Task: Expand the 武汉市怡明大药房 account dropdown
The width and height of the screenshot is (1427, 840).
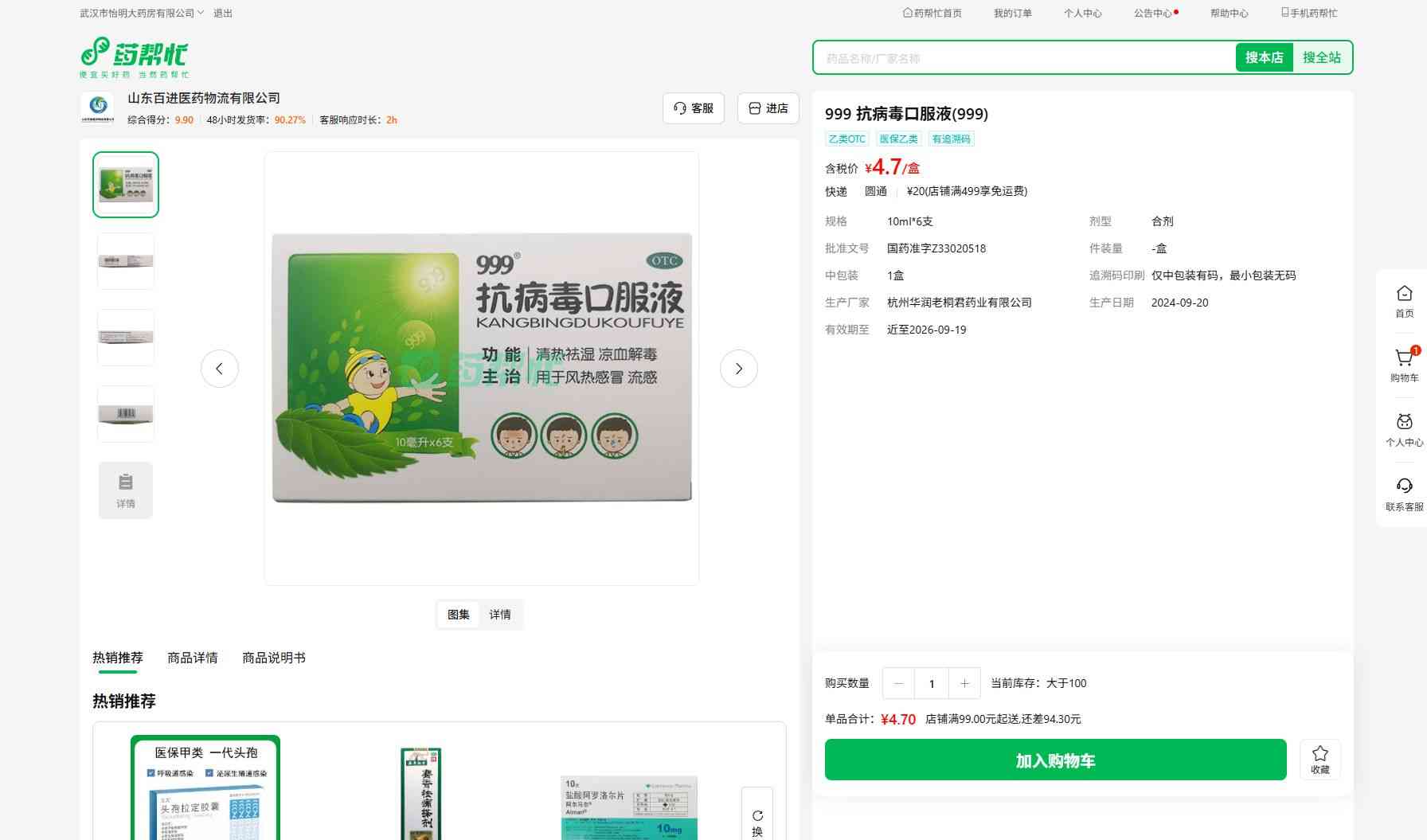Action: click(142, 13)
